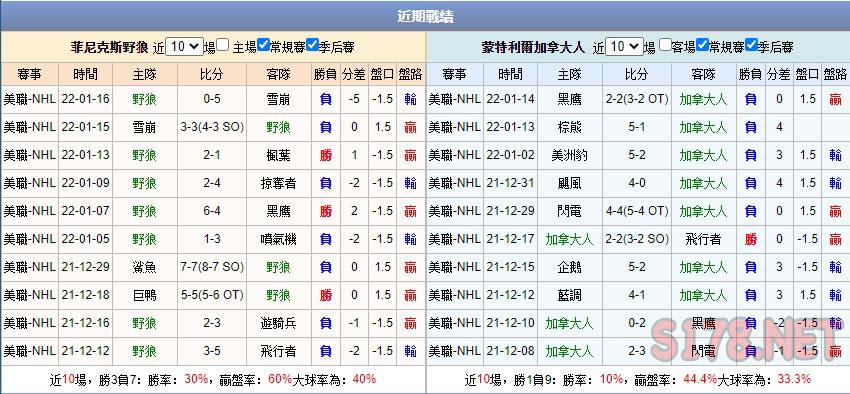Image resolution: width=850 pixels, height=394 pixels.
Task: Click the -5 goal difference cell
Action: 354,99
